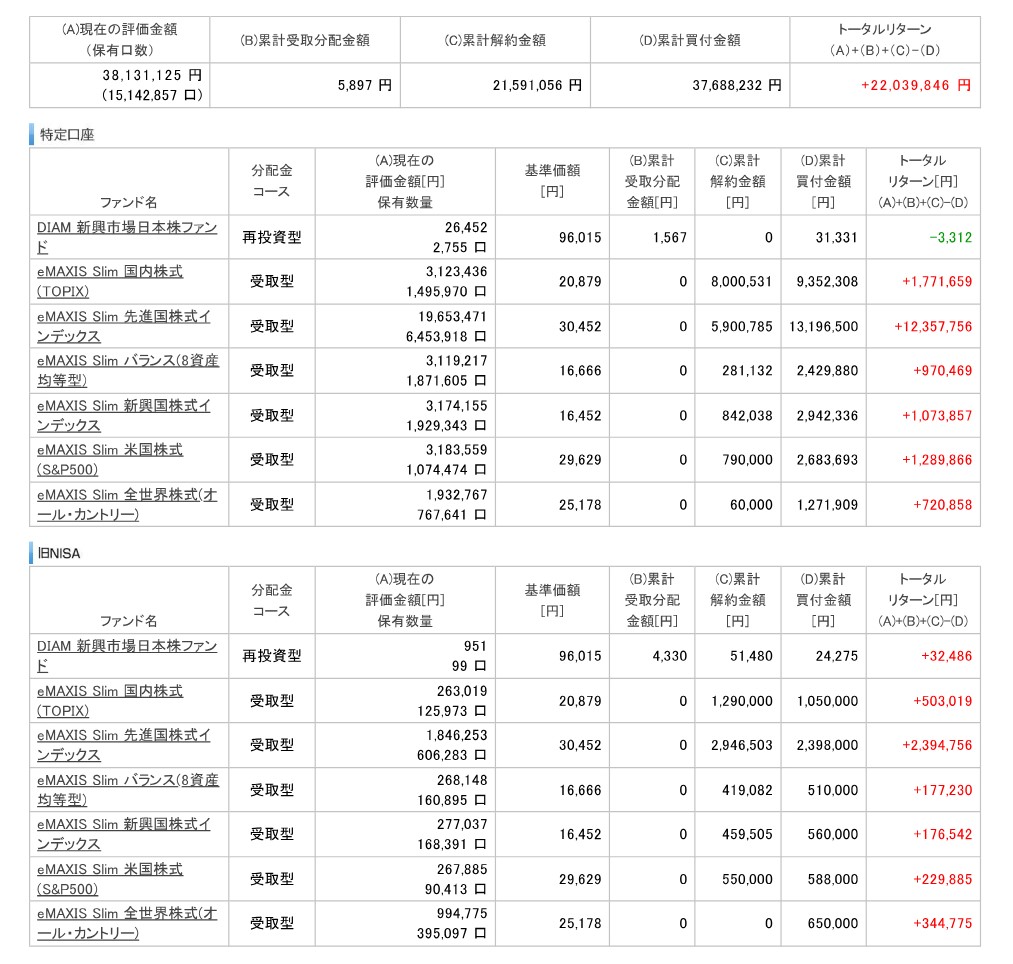This screenshot has height=964, width=1013.
Task: Select total return value +22,039,846 円
Action: click(x=916, y=85)
